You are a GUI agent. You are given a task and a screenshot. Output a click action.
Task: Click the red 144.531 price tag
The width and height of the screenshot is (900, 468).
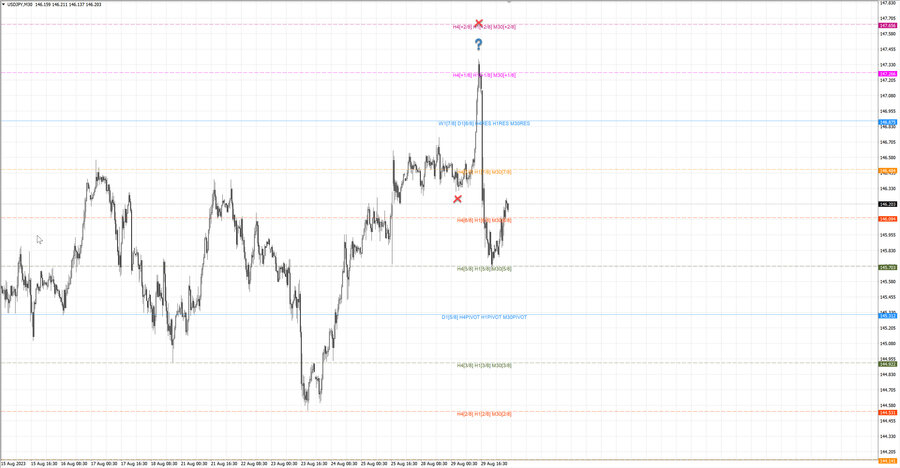point(887,412)
